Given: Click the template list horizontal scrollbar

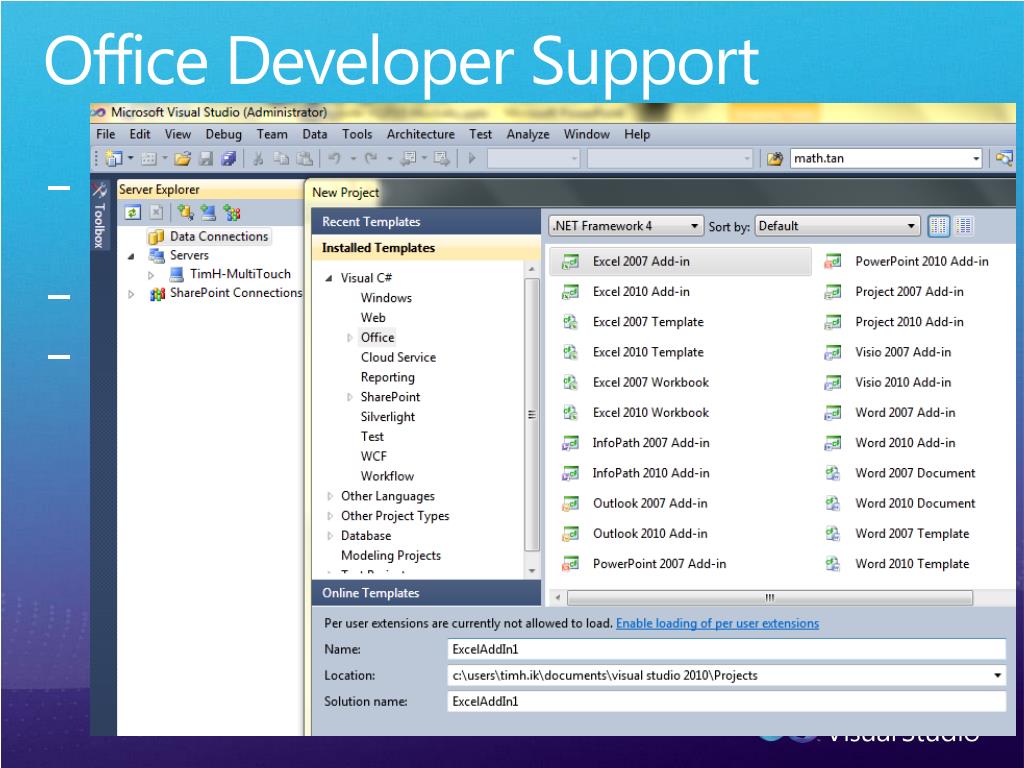Looking at the screenshot, I should 770,598.
